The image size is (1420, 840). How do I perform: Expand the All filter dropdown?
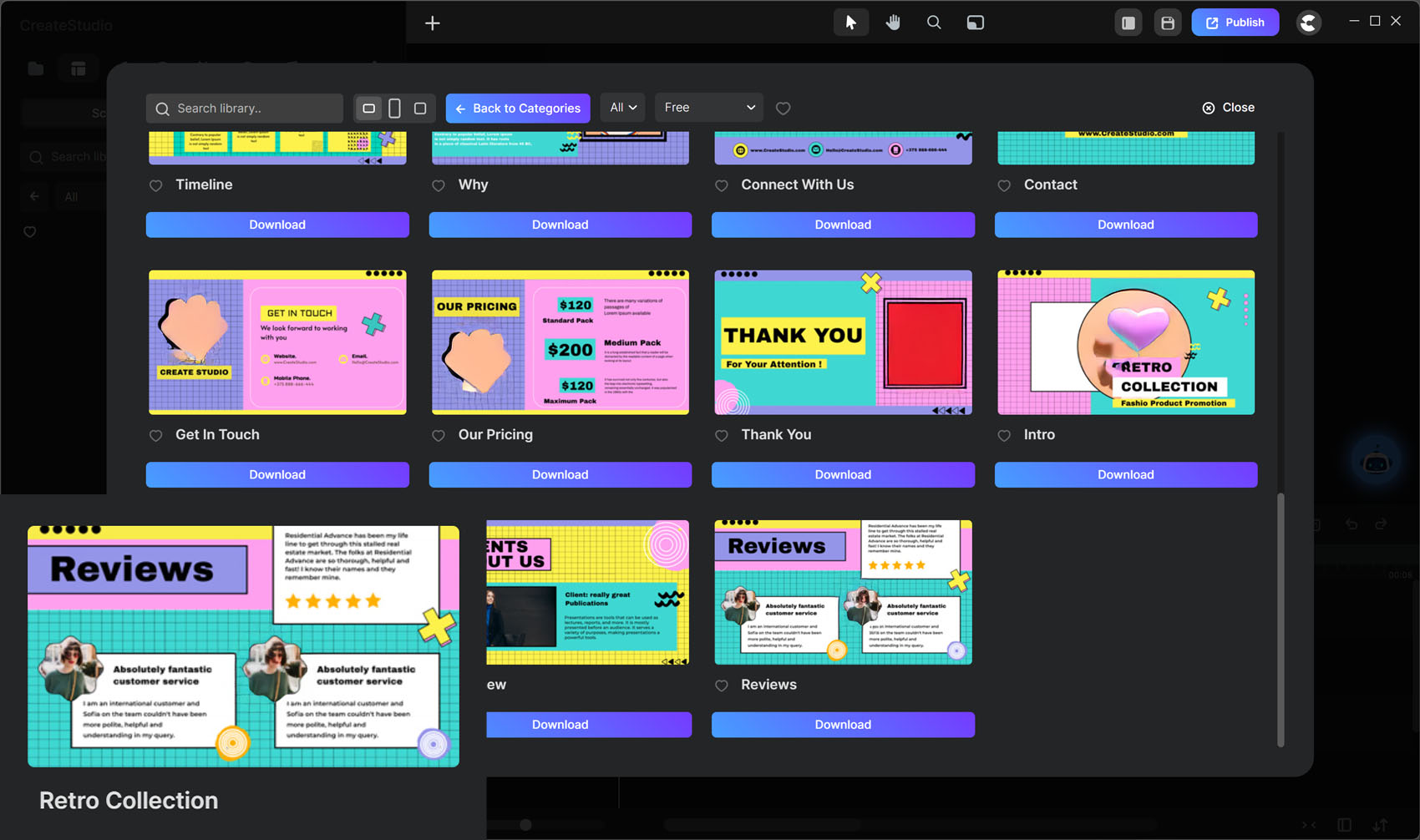pyautogui.click(x=622, y=108)
